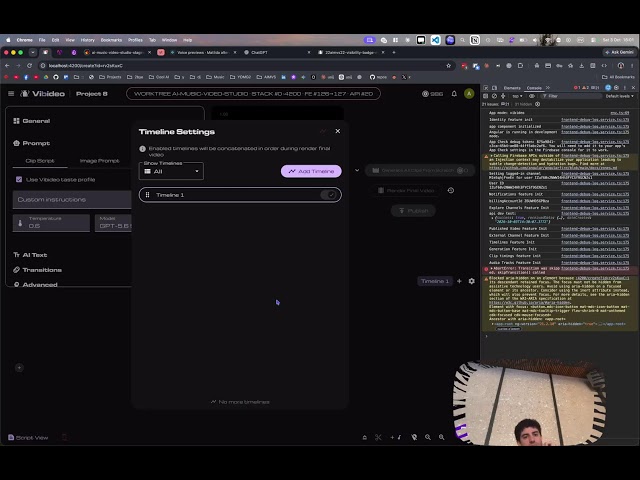
Task: Switch to the Image Prompt tab
Action: 100,161
